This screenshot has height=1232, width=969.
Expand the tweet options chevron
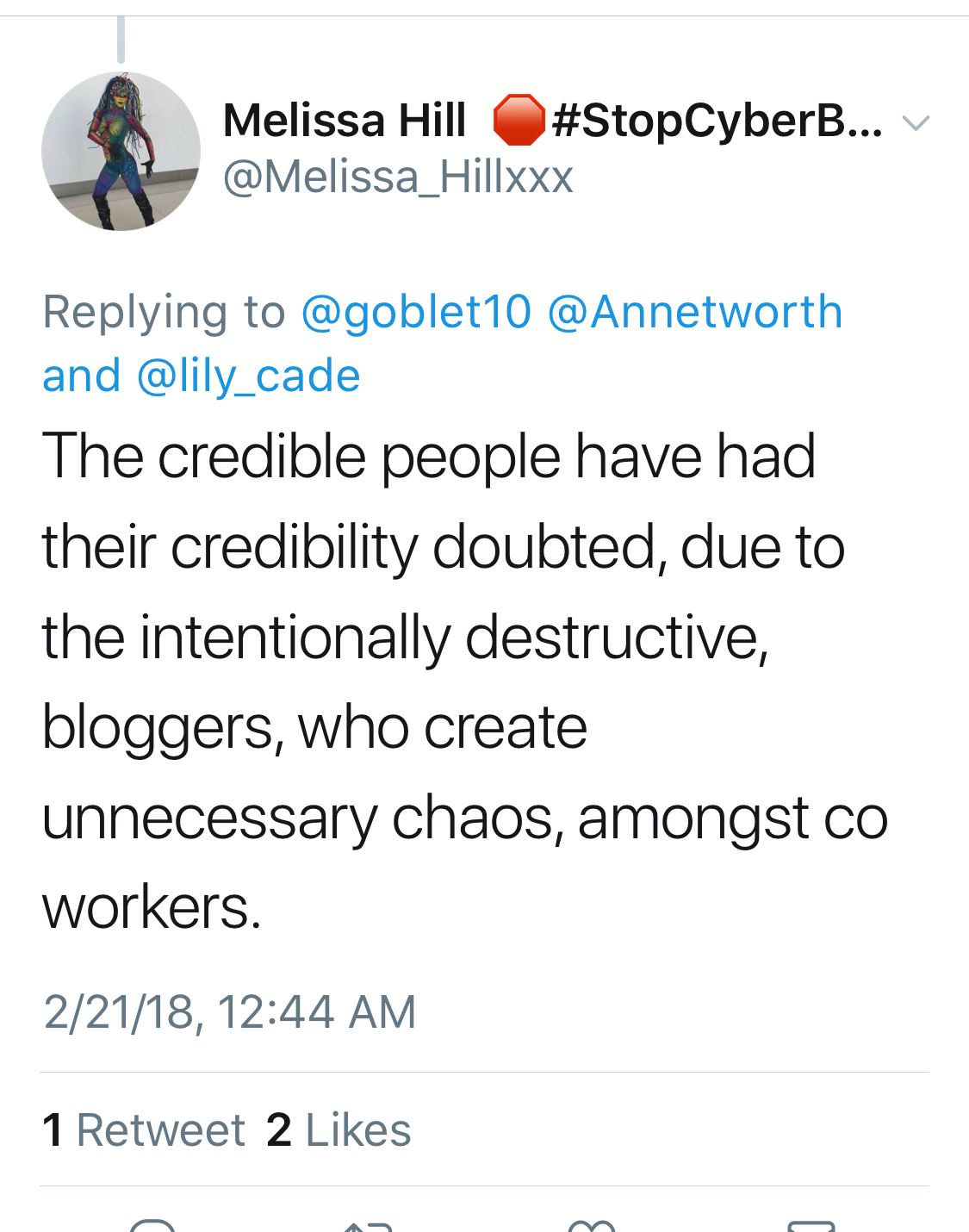coord(915,123)
